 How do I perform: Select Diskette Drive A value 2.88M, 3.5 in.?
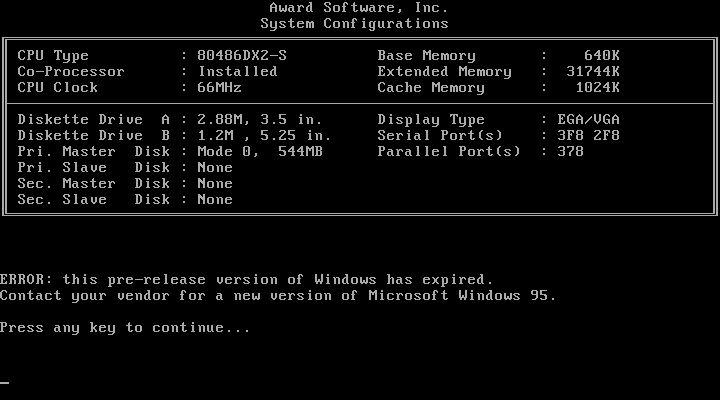261,120
